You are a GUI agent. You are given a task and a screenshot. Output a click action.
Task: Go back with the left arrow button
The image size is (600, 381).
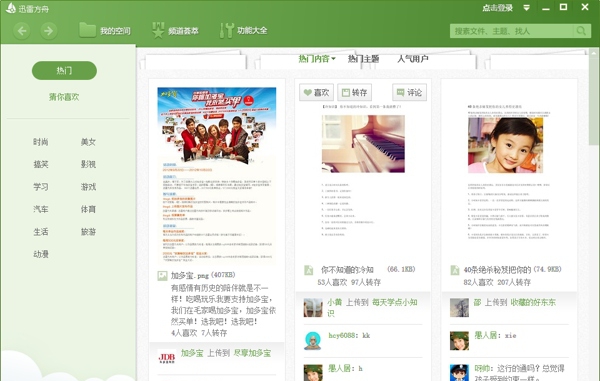[x=22, y=31]
